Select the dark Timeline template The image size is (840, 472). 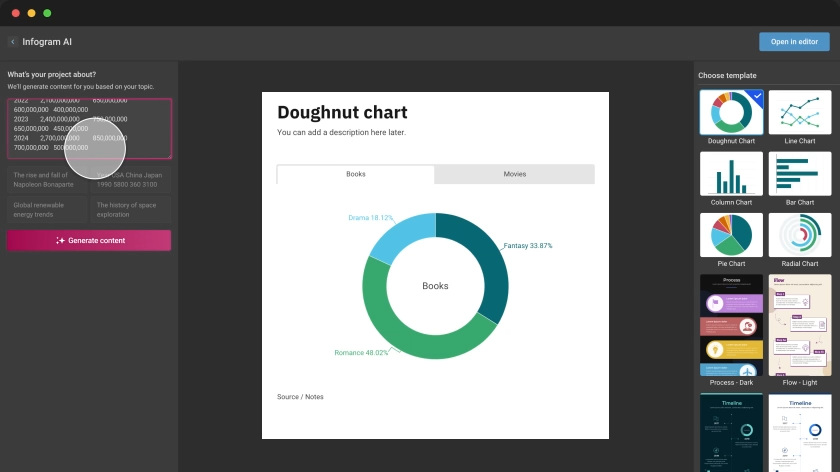coord(731,432)
